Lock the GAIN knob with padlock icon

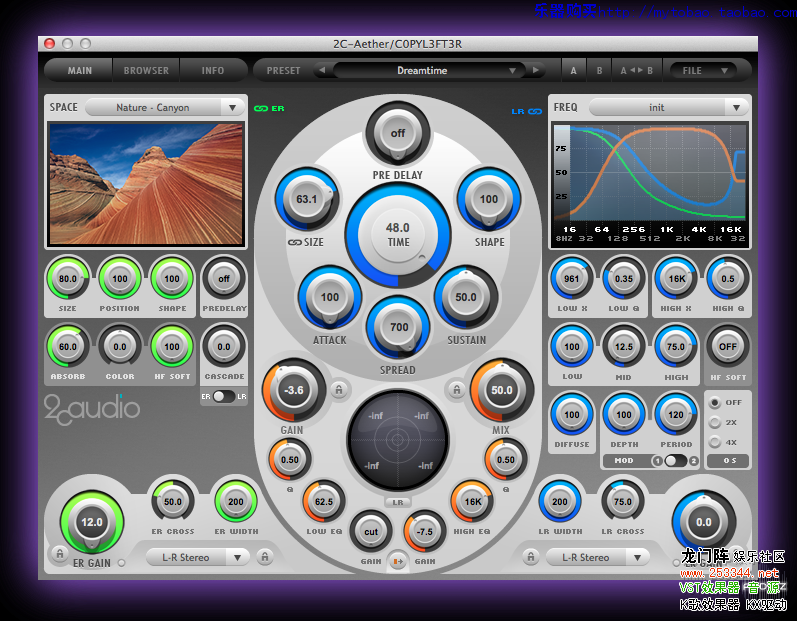(x=339, y=390)
